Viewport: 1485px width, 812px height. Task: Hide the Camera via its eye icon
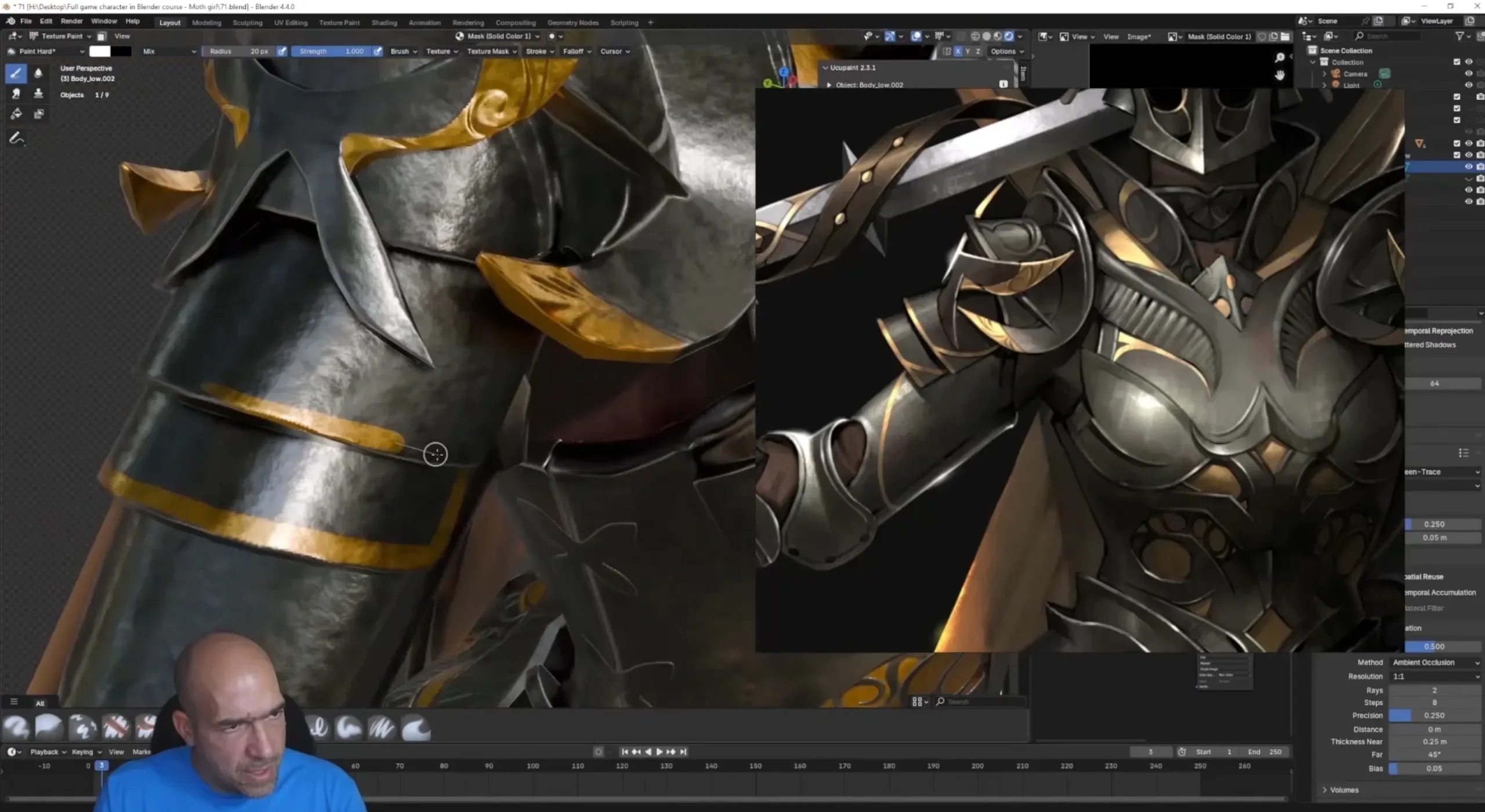[x=1469, y=74]
